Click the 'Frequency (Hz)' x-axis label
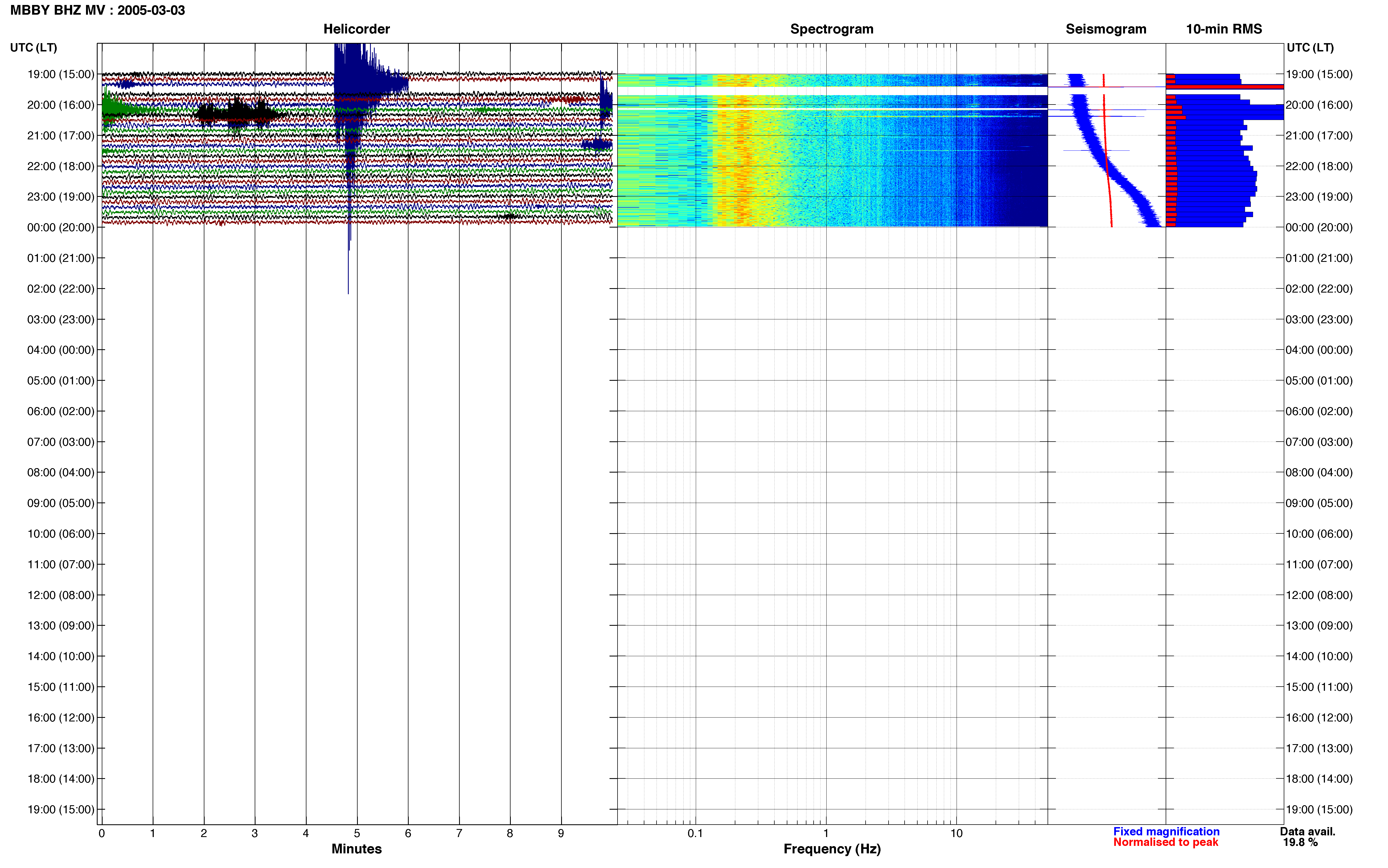Viewport: 1388px width, 868px height. tap(832, 849)
